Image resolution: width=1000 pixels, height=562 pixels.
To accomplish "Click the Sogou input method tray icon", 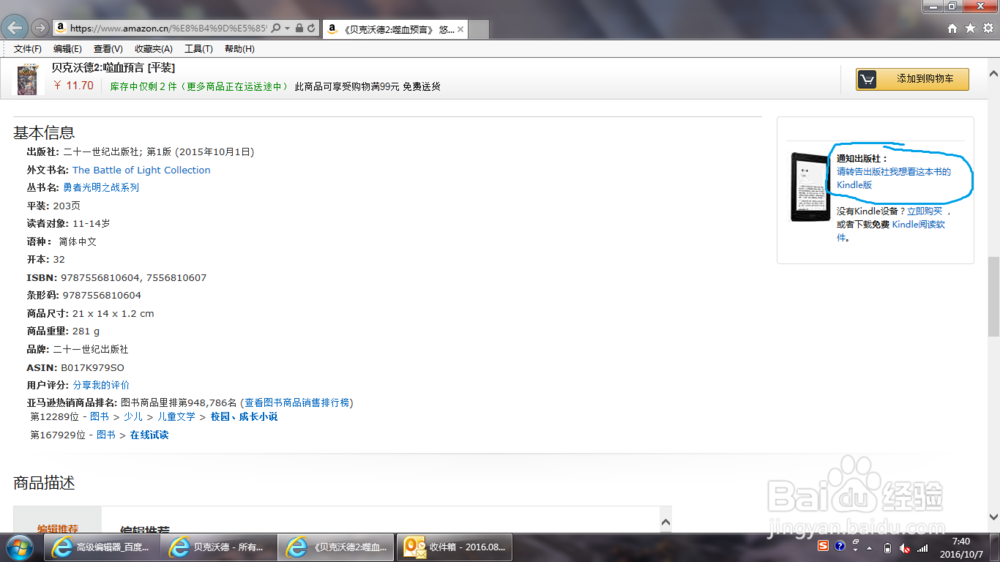I will 823,546.
